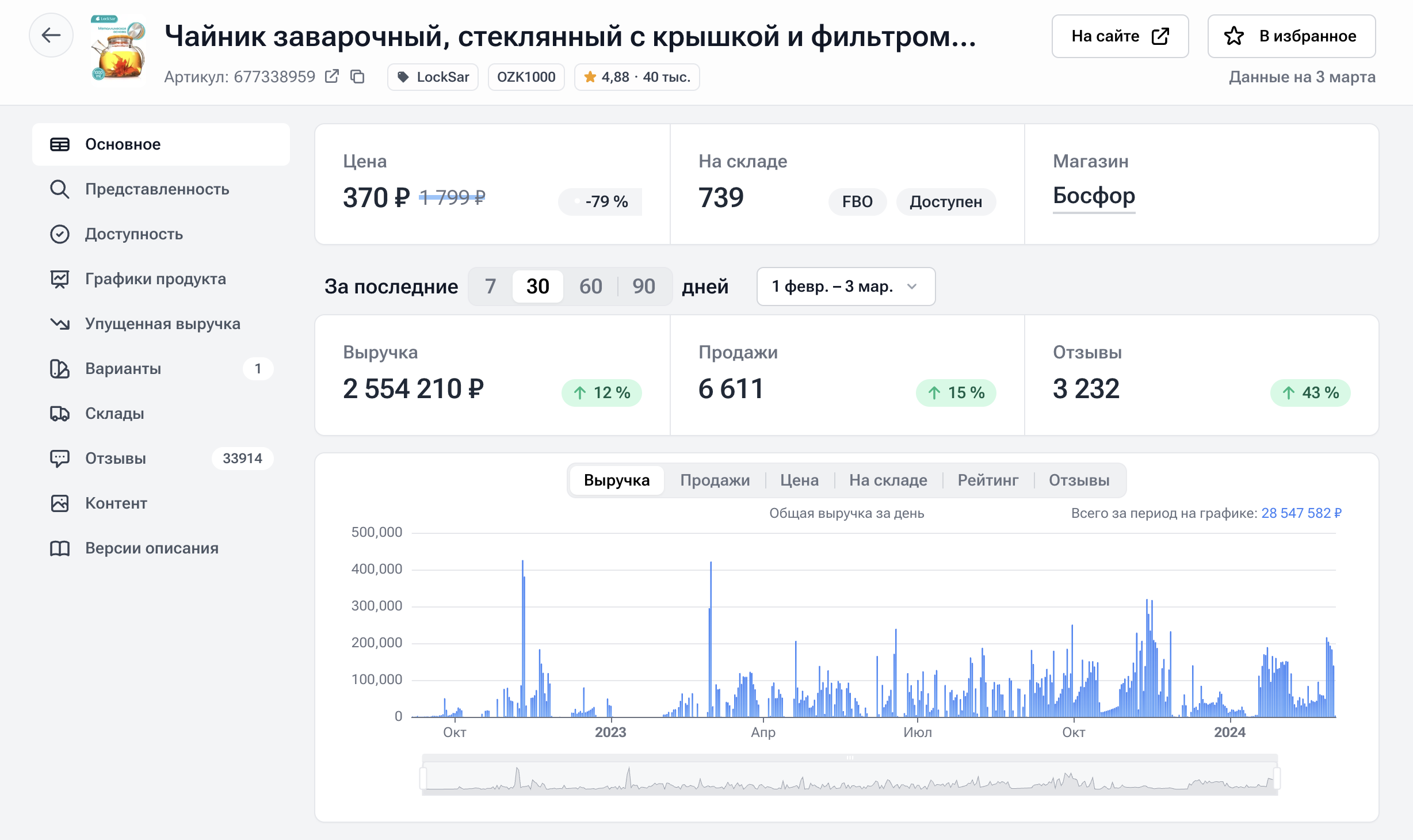Click the Выручка 12 % growth badge
Viewport: 1413px width, 840px height.
click(602, 393)
